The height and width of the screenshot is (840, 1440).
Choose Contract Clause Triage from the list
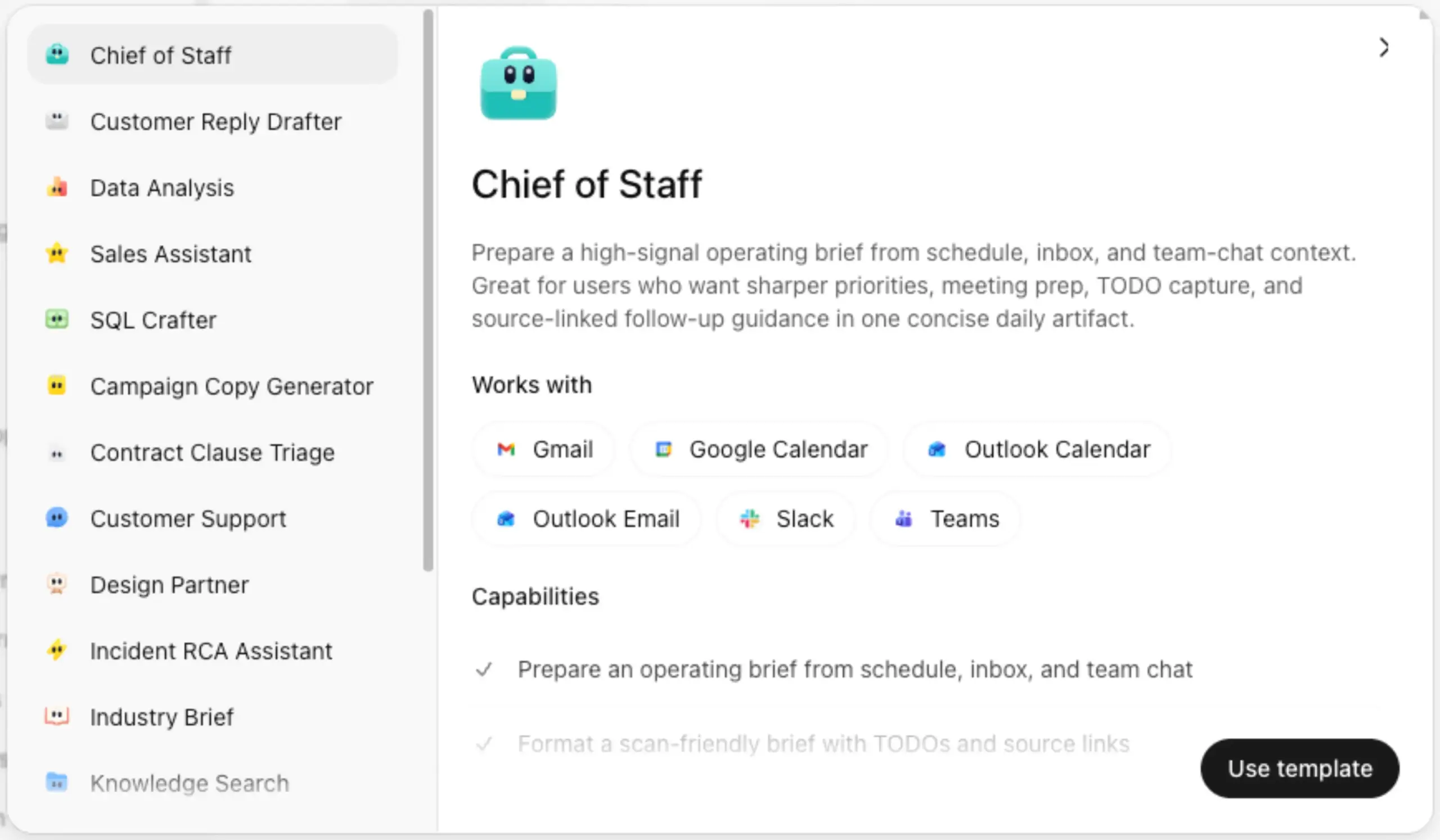coord(212,453)
